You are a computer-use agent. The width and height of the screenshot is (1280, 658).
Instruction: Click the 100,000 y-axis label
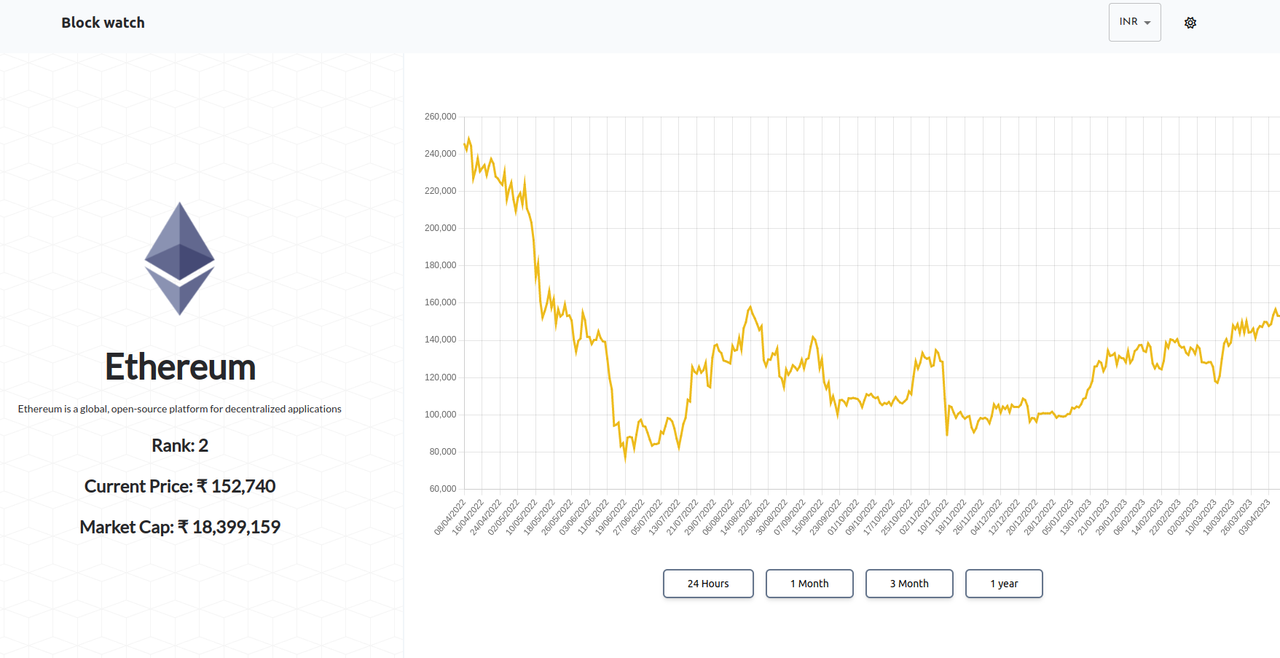[441, 415]
